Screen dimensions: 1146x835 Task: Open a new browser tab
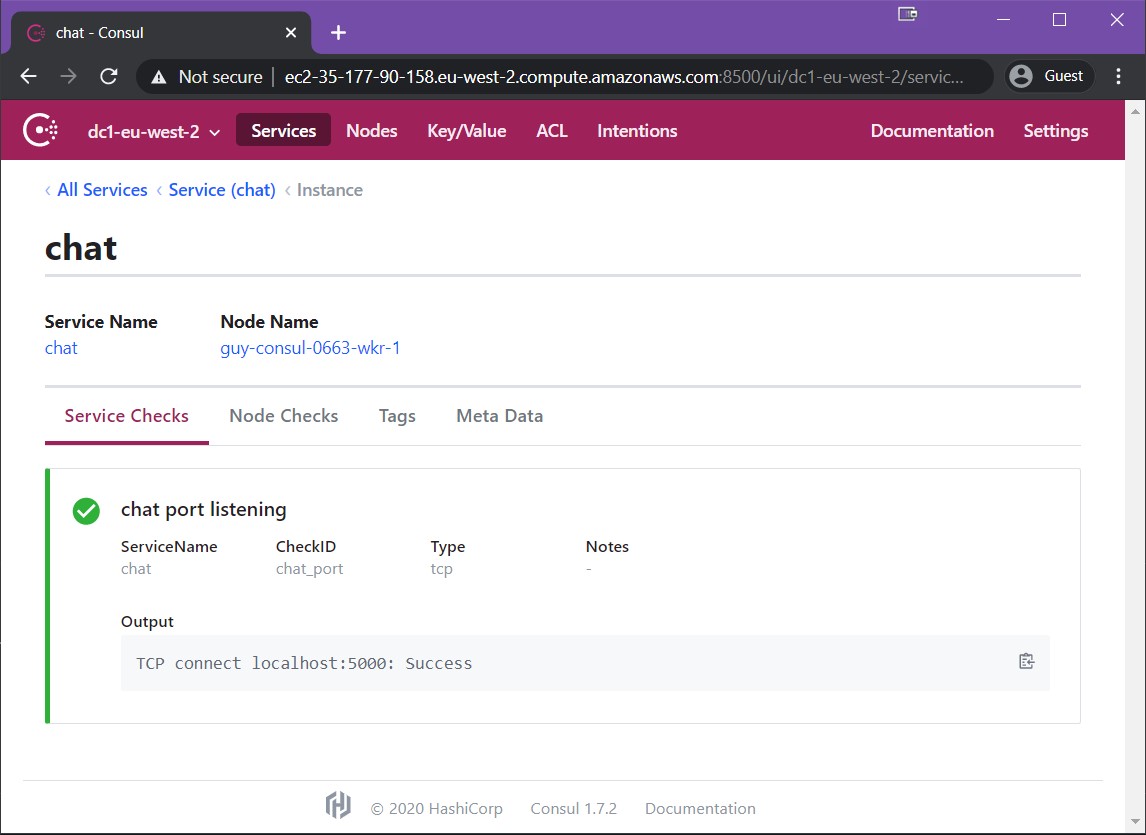point(338,32)
